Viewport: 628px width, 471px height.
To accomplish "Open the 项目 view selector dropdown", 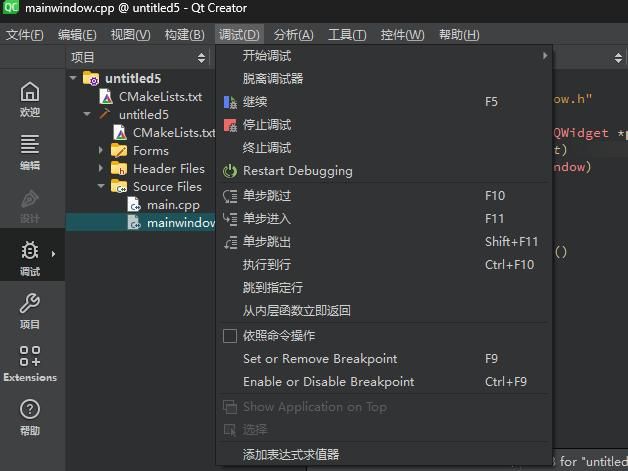I will coord(201,58).
